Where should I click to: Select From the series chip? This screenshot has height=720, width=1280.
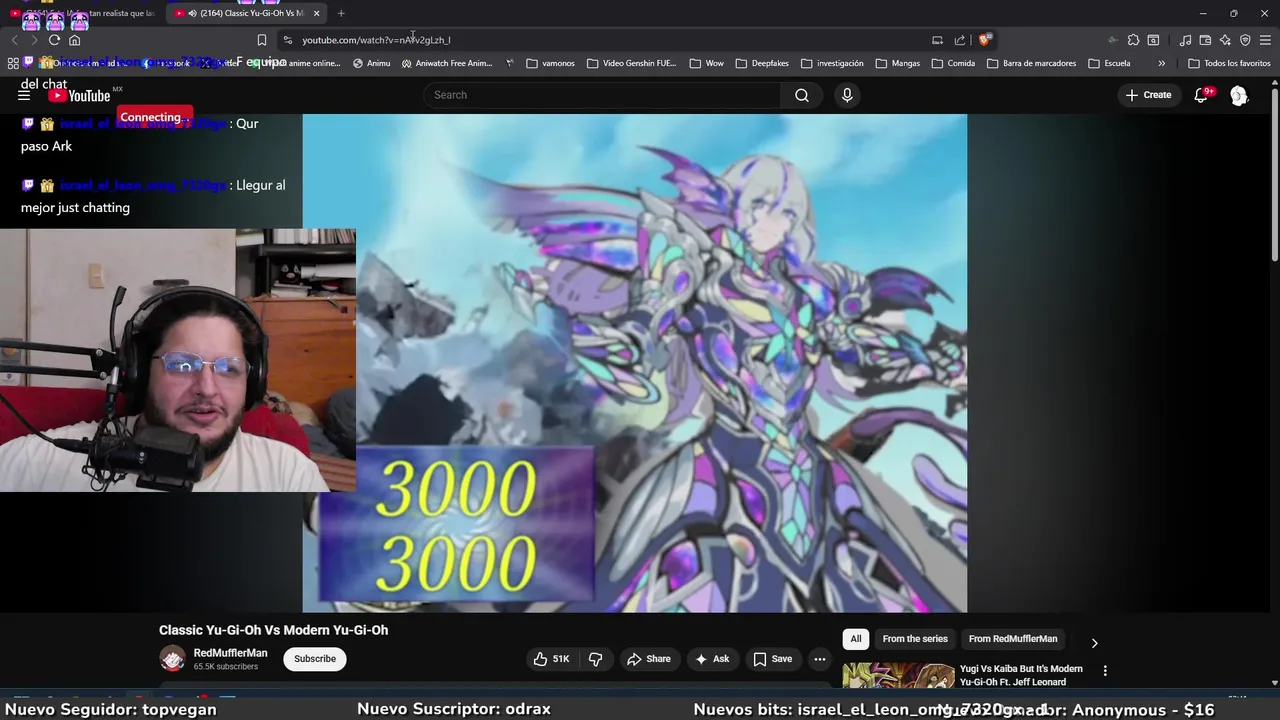915,639
